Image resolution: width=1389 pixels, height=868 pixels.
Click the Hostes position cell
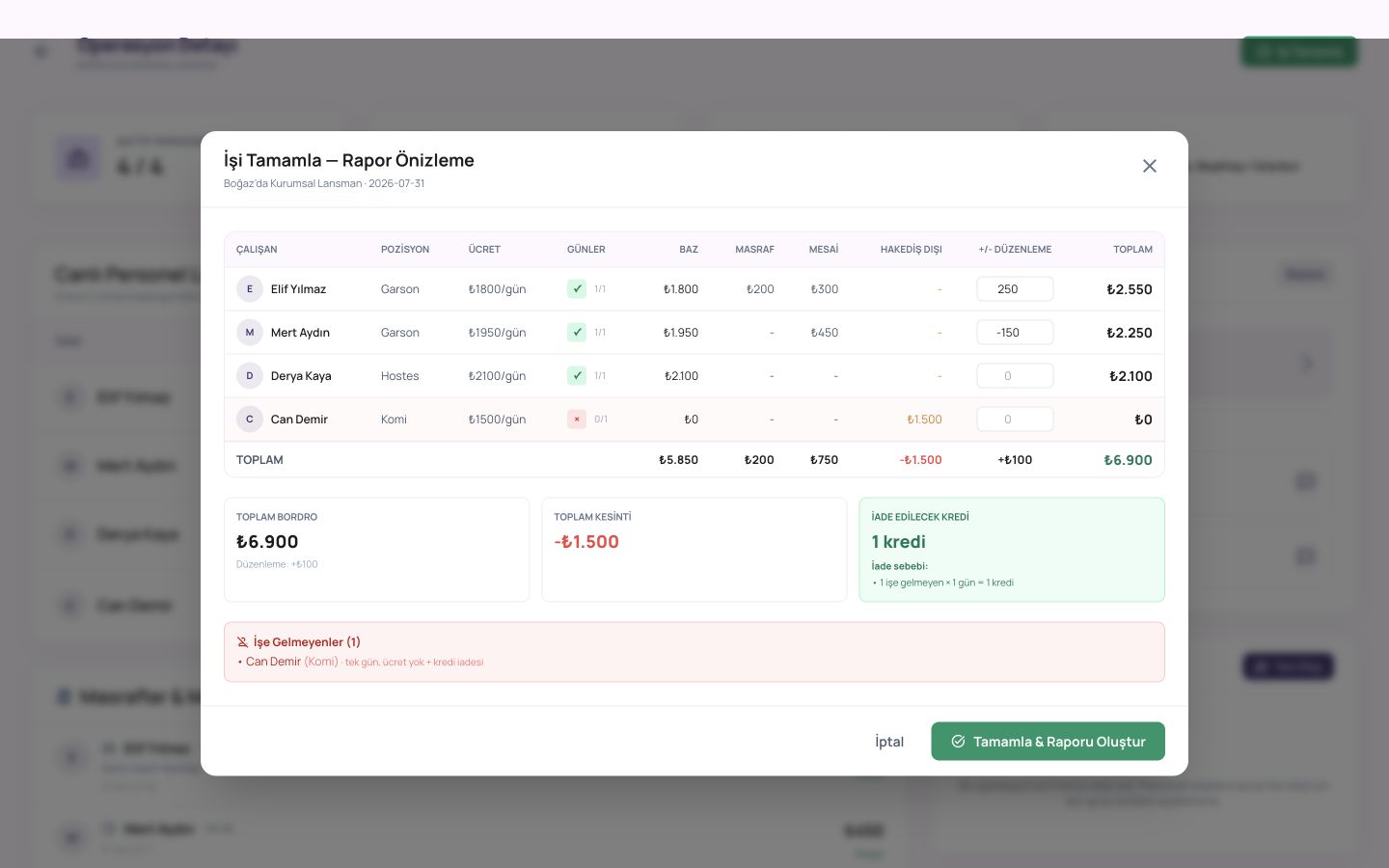pos(399,376)
